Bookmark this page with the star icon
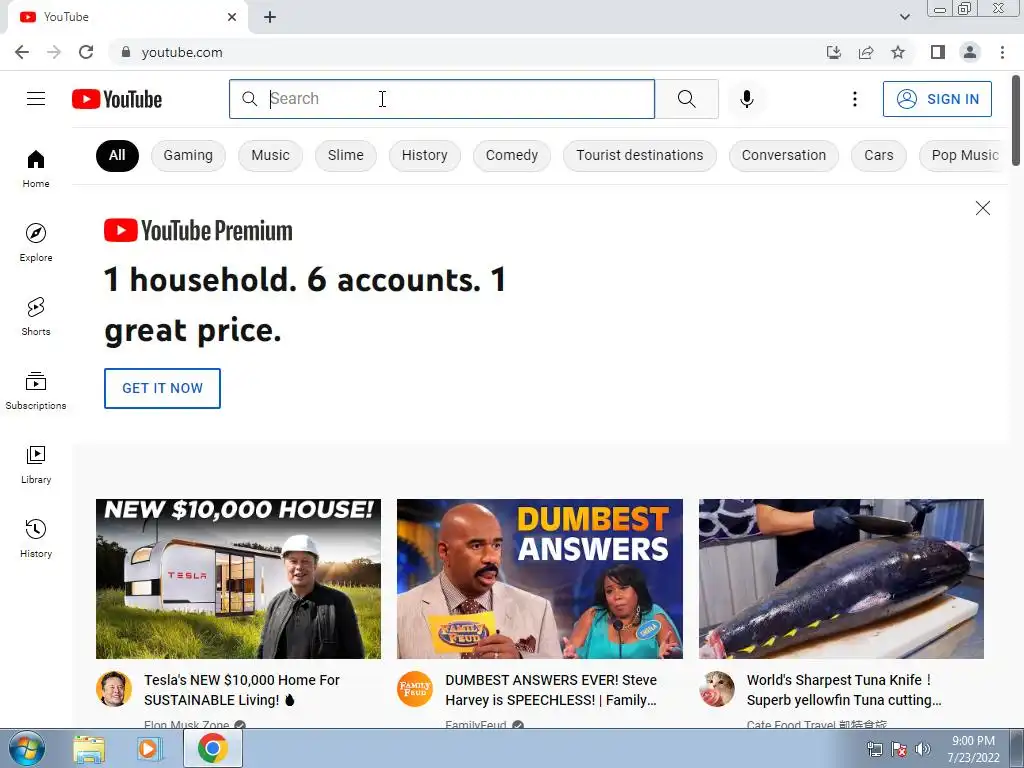 (898, 52)
